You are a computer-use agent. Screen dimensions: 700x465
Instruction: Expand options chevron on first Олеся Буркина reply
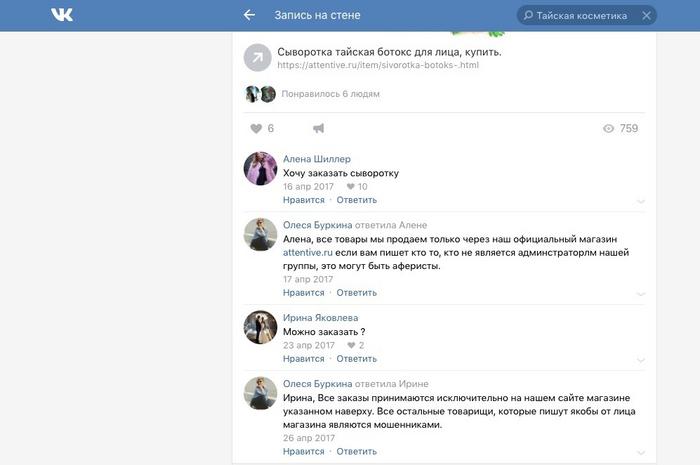click(641, 295)
